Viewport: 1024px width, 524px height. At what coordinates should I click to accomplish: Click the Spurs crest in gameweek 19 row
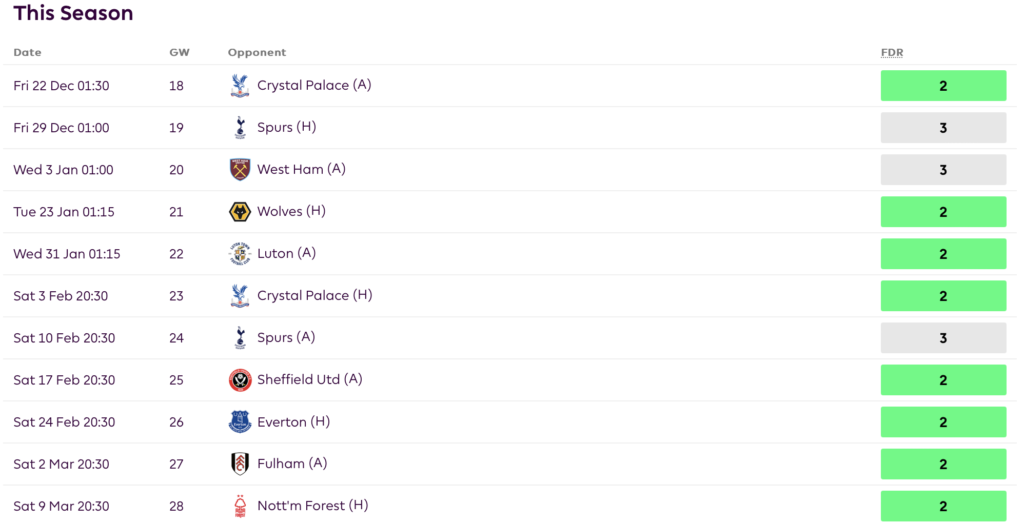click(x=239, y=128)
